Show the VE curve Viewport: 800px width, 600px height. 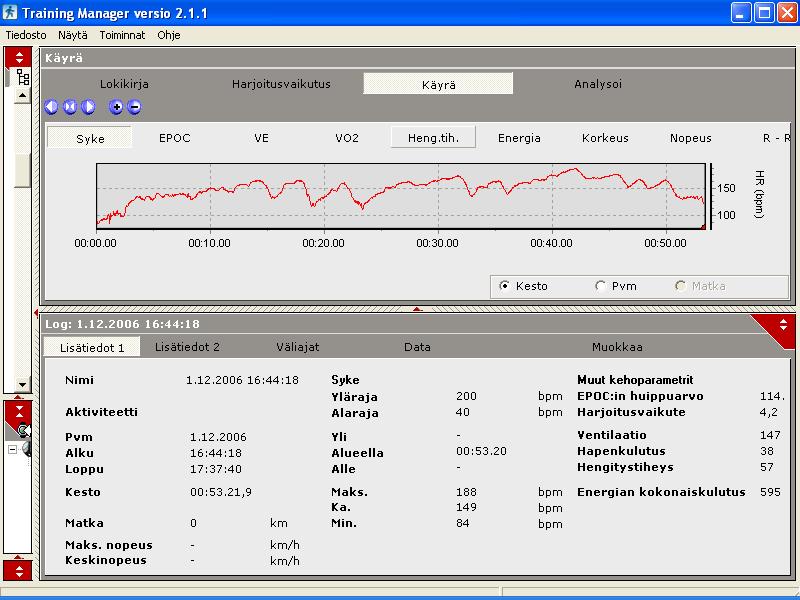point(261,138)
